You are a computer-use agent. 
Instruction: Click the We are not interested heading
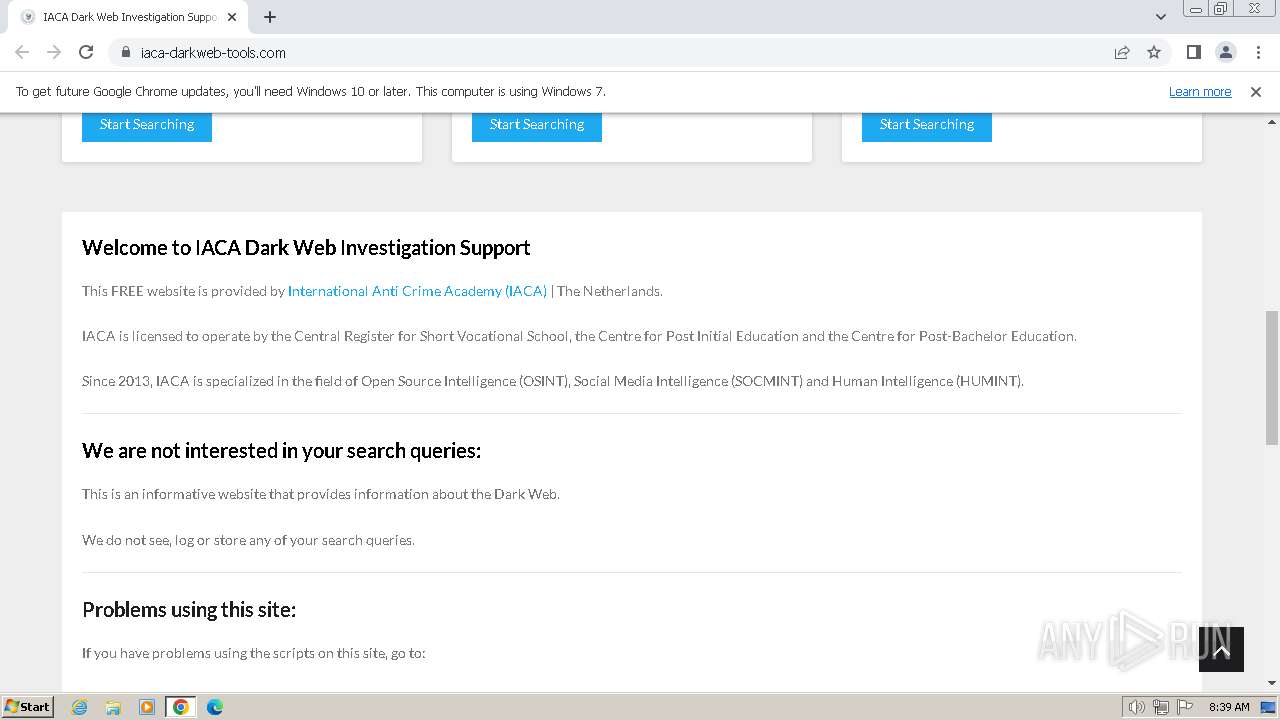point(282,451)
